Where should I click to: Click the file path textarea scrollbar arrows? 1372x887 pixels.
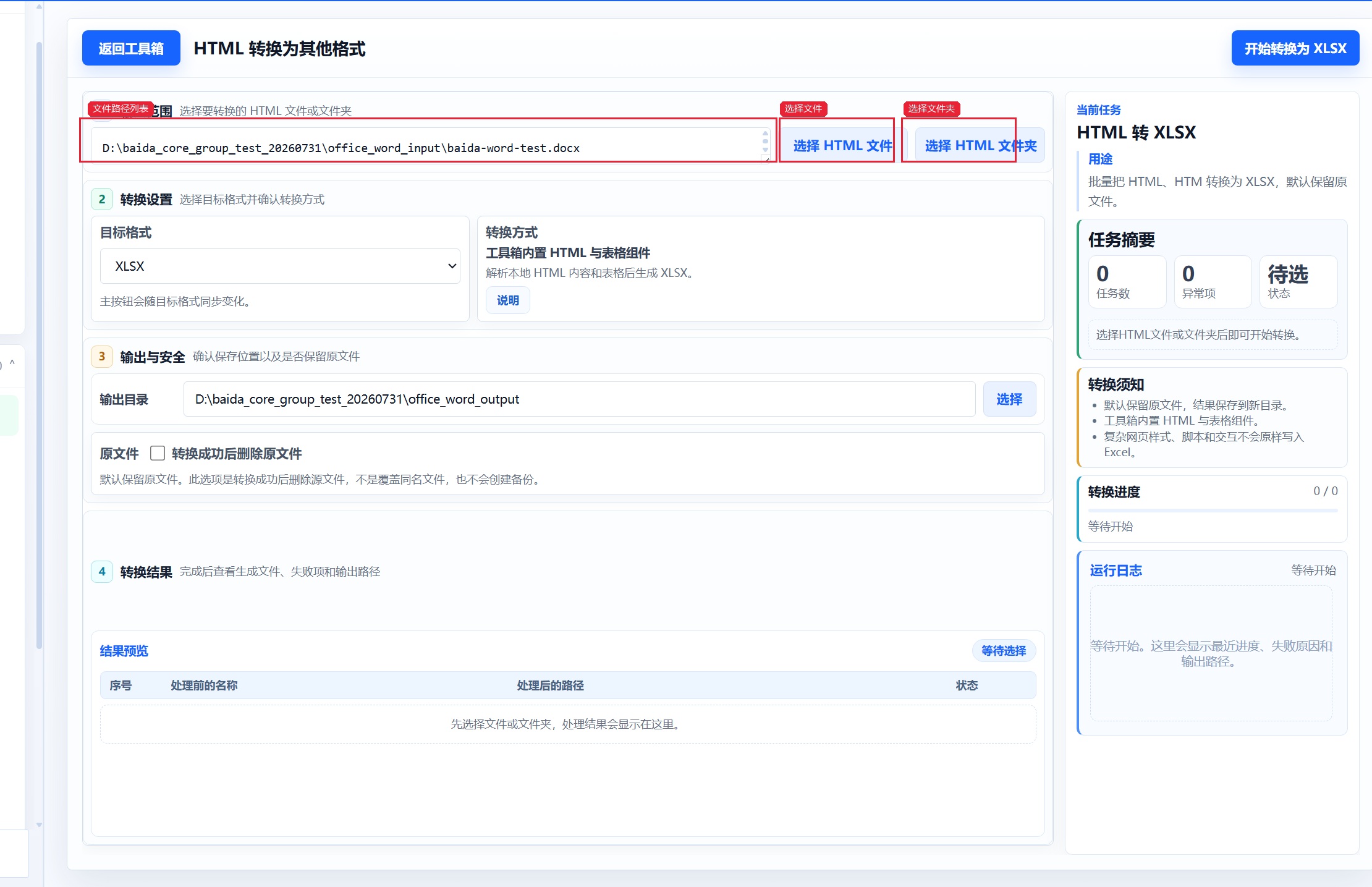765,142
